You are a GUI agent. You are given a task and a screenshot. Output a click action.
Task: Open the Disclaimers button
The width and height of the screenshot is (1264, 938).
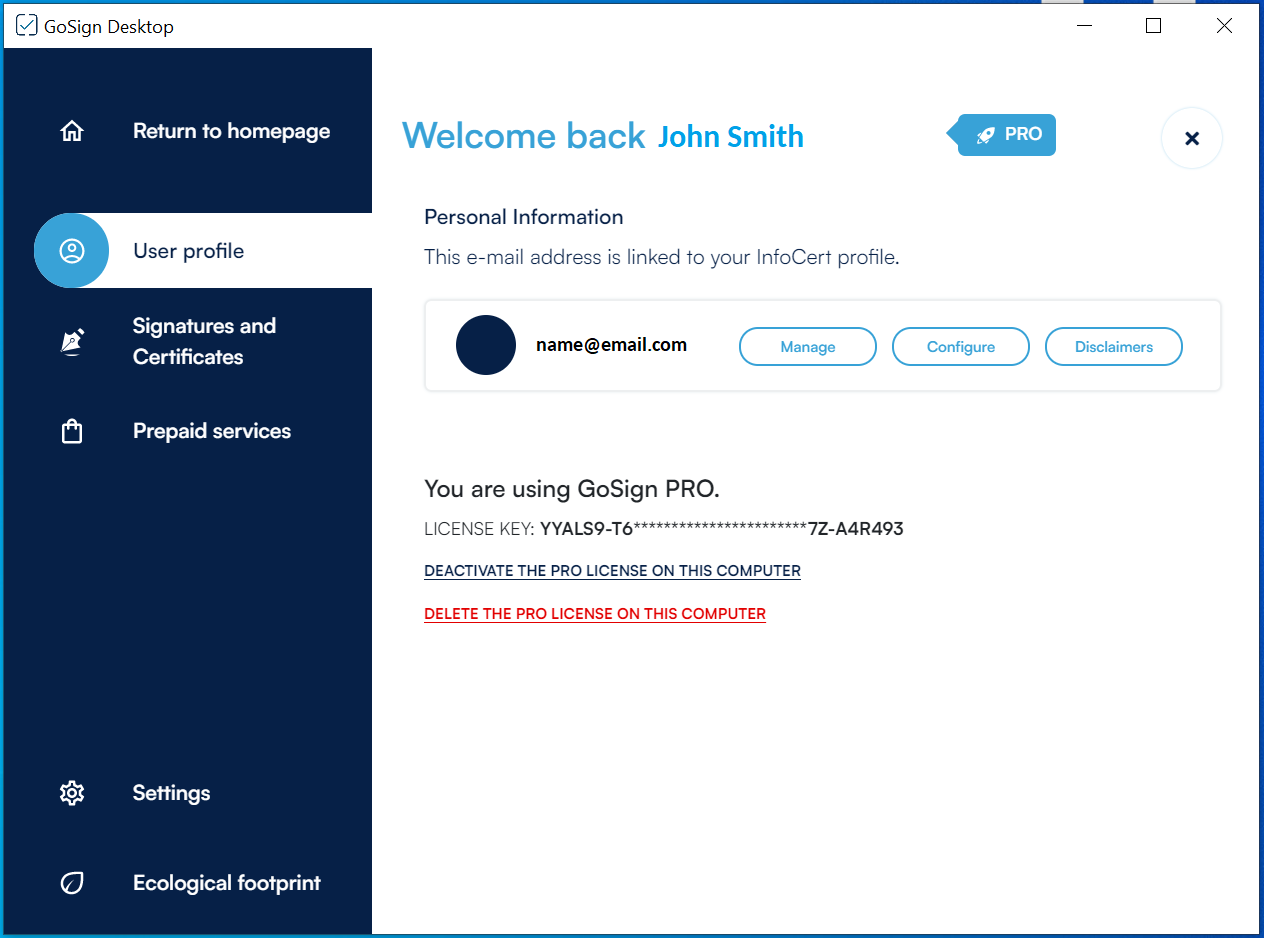(x=1113, y=347)
